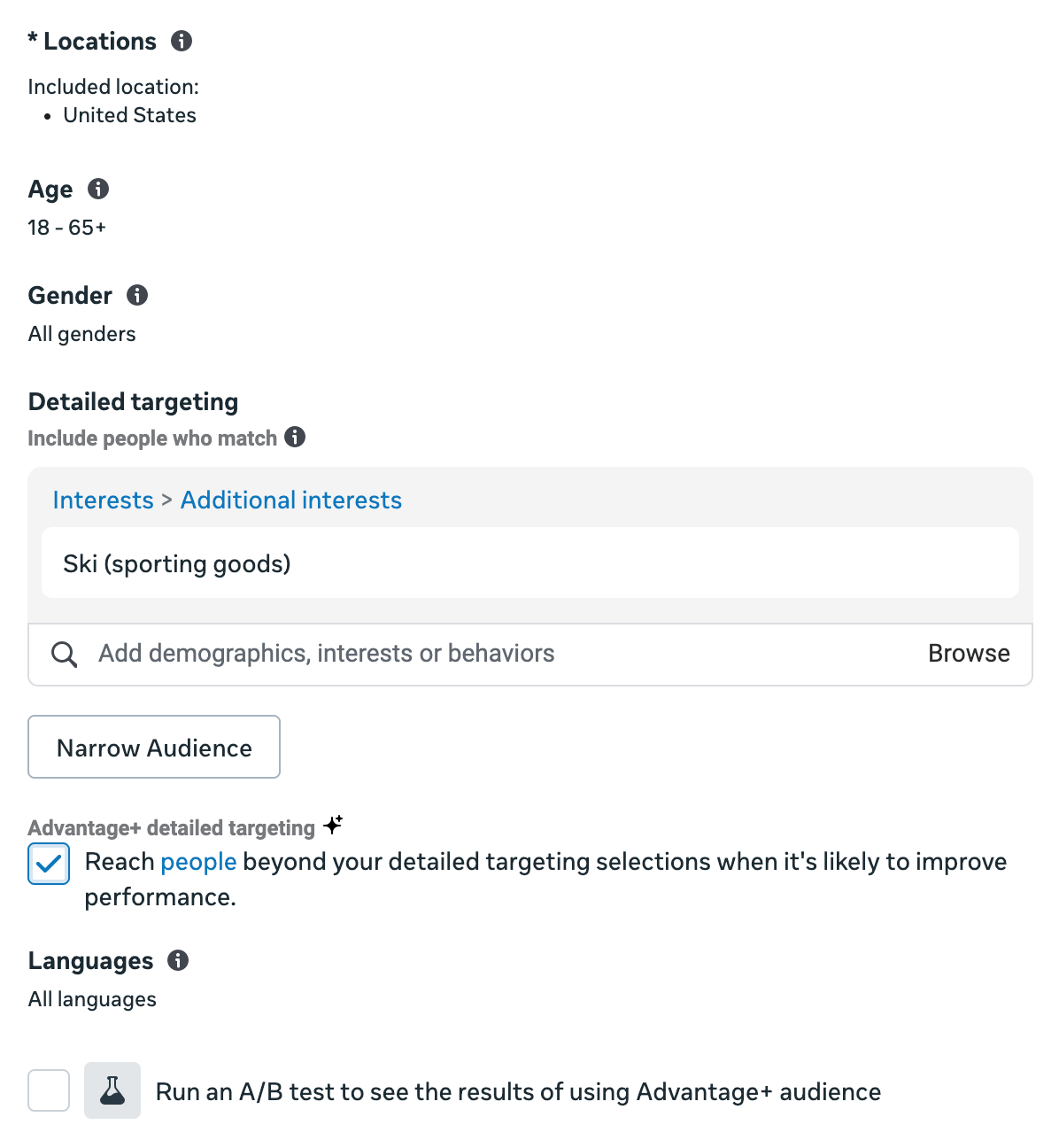
Task: Uncheck the Advantage+ detailed targeting checkbox
Action: click(49, 864)
